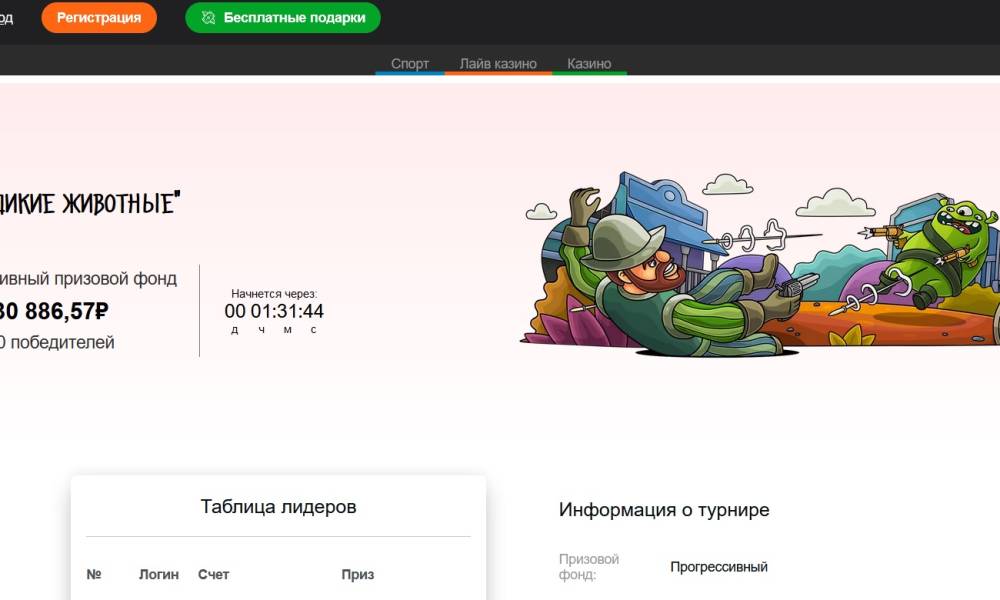This screenshot has width=1000, height=600.
Task: Click the orange Регистрация button
Action: [x=99, y=18]
